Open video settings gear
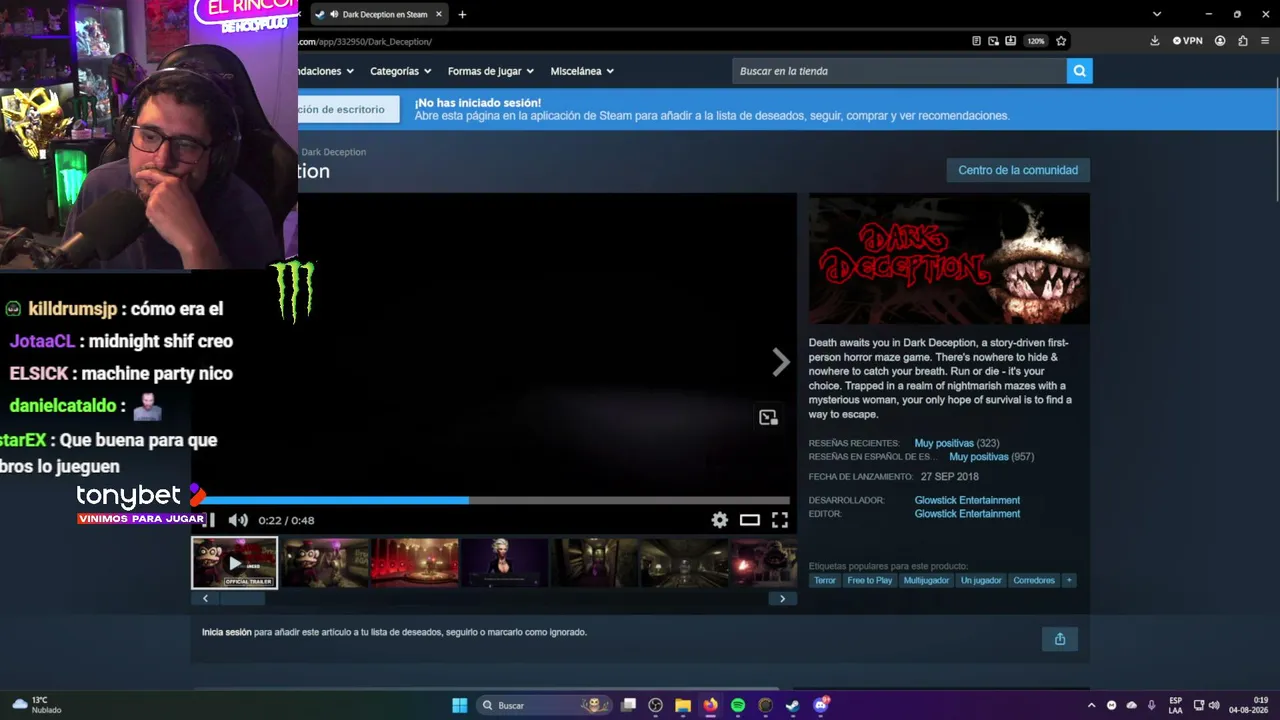1280x720 pixels. tap(720, 520)
